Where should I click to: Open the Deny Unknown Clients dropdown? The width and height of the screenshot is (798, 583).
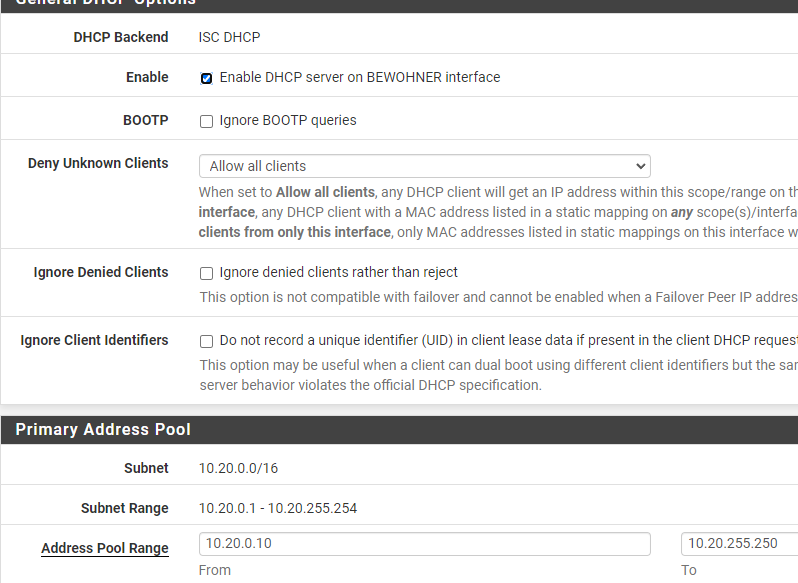[x=424, y=166]
